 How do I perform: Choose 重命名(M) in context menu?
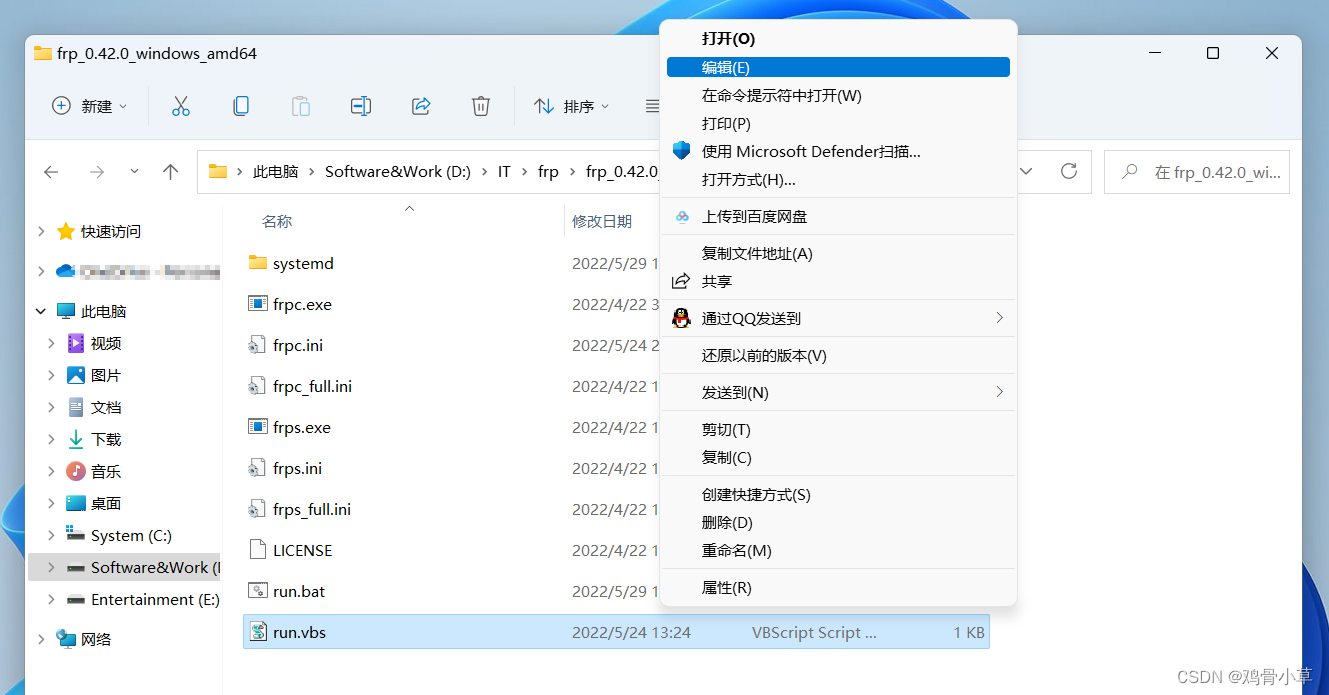pyautogui.click(x=838, y=550)
